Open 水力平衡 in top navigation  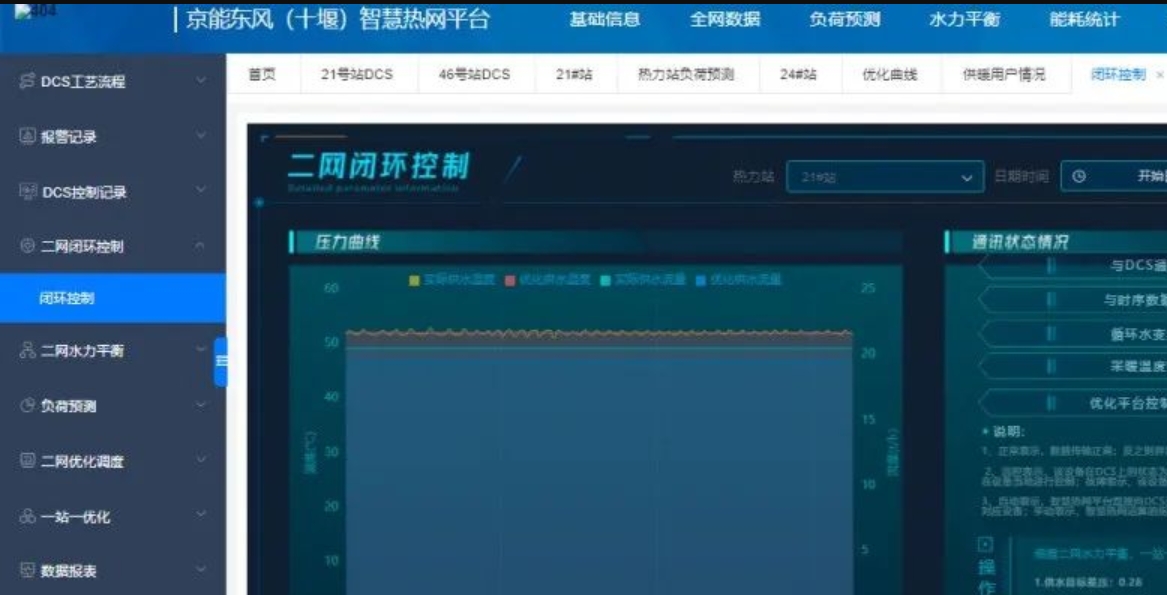pyautogui.click(x=965, y=21)
